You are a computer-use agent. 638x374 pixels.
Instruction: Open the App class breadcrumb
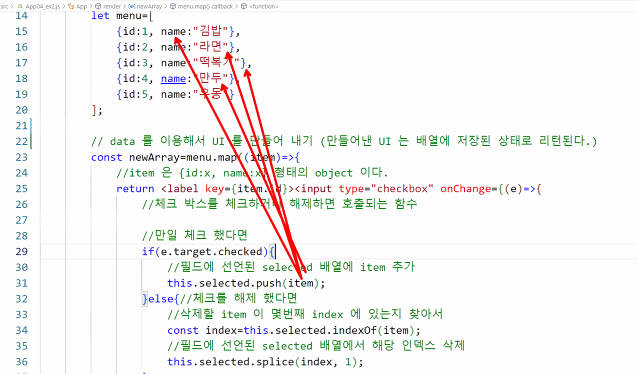click(x=81, y=7)
